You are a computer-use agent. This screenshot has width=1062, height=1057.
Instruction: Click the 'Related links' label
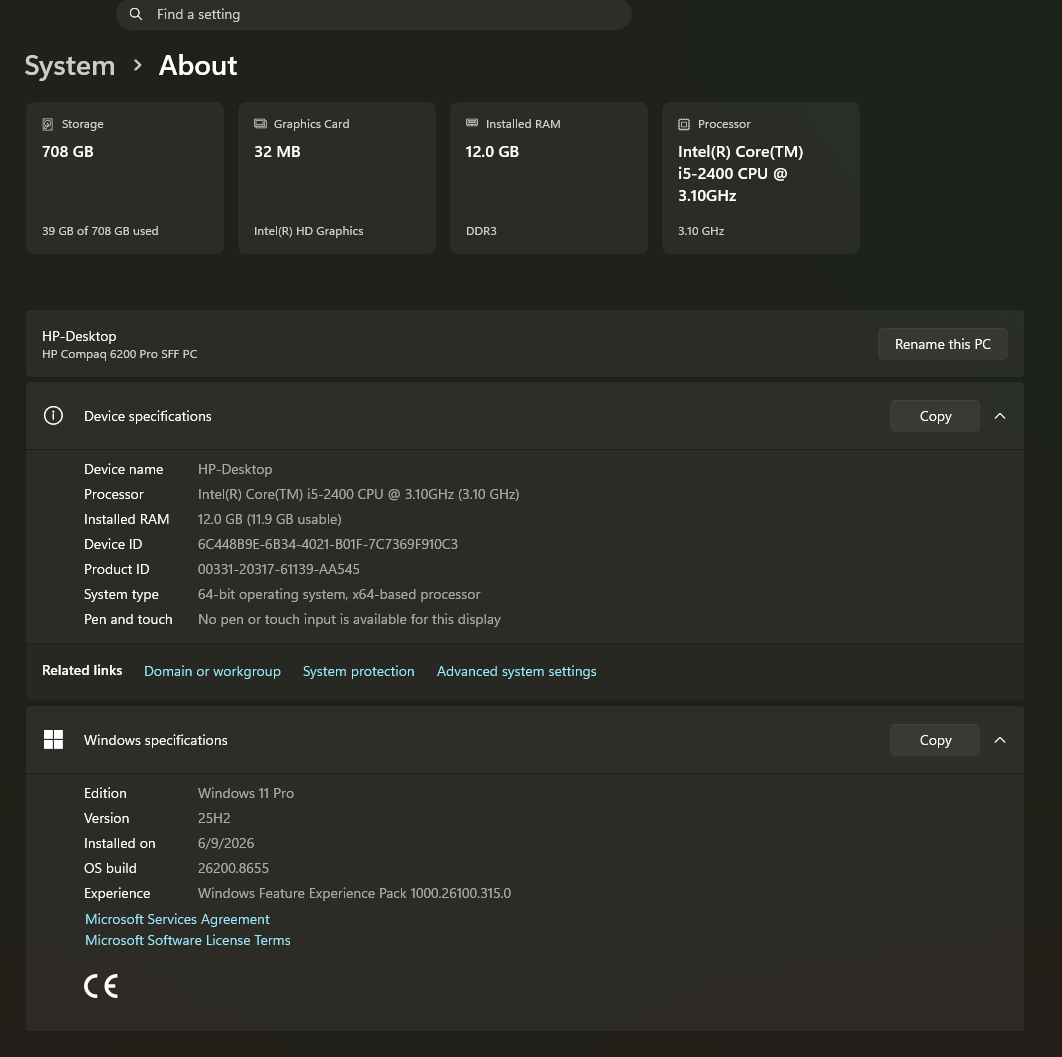82,670
